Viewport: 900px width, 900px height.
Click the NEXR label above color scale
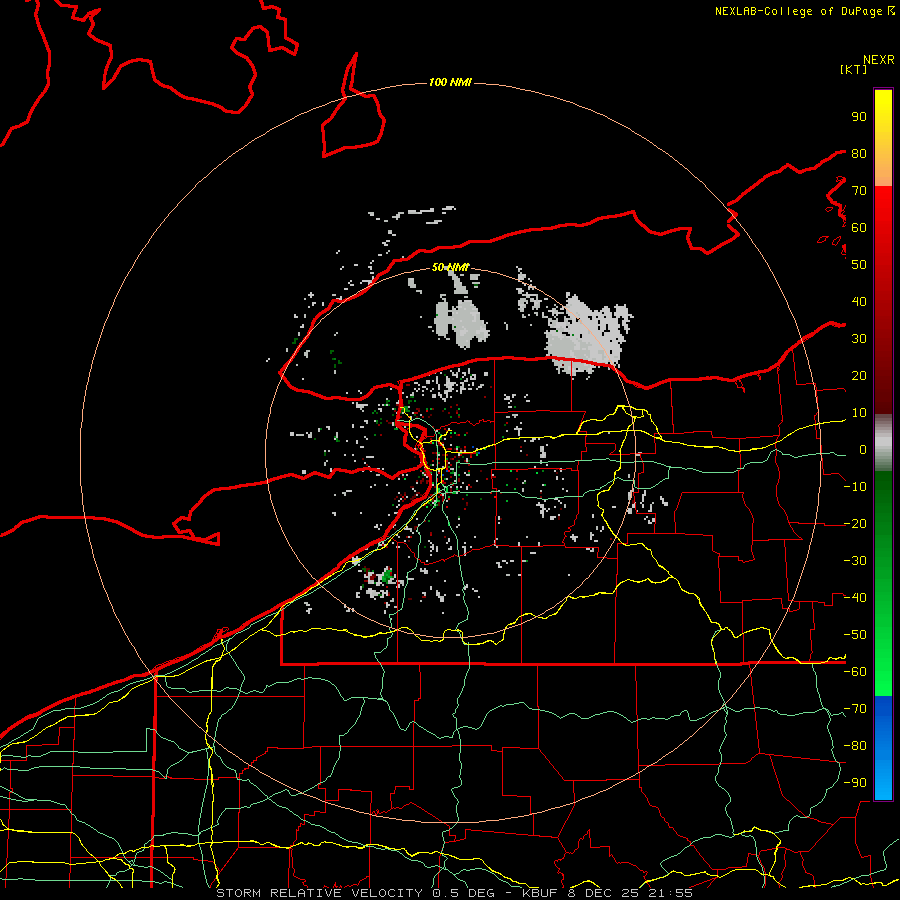878,60
